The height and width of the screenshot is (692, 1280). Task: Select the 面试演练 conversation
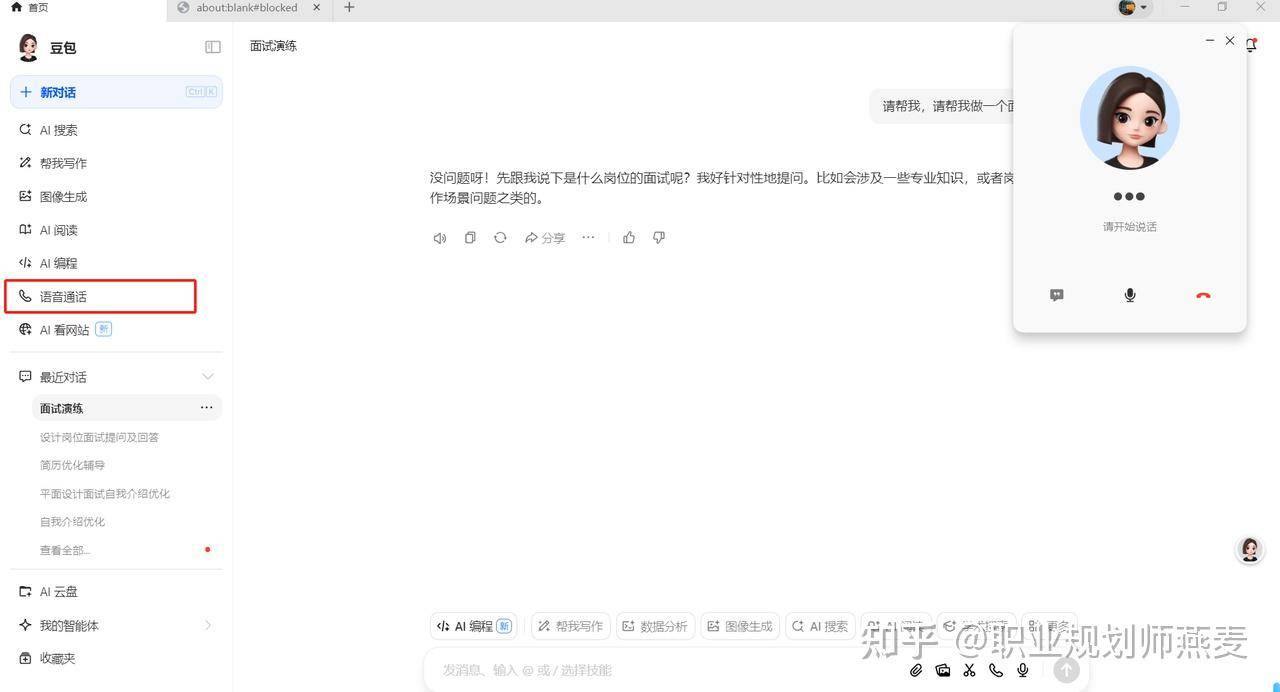[x=127, y=408]
